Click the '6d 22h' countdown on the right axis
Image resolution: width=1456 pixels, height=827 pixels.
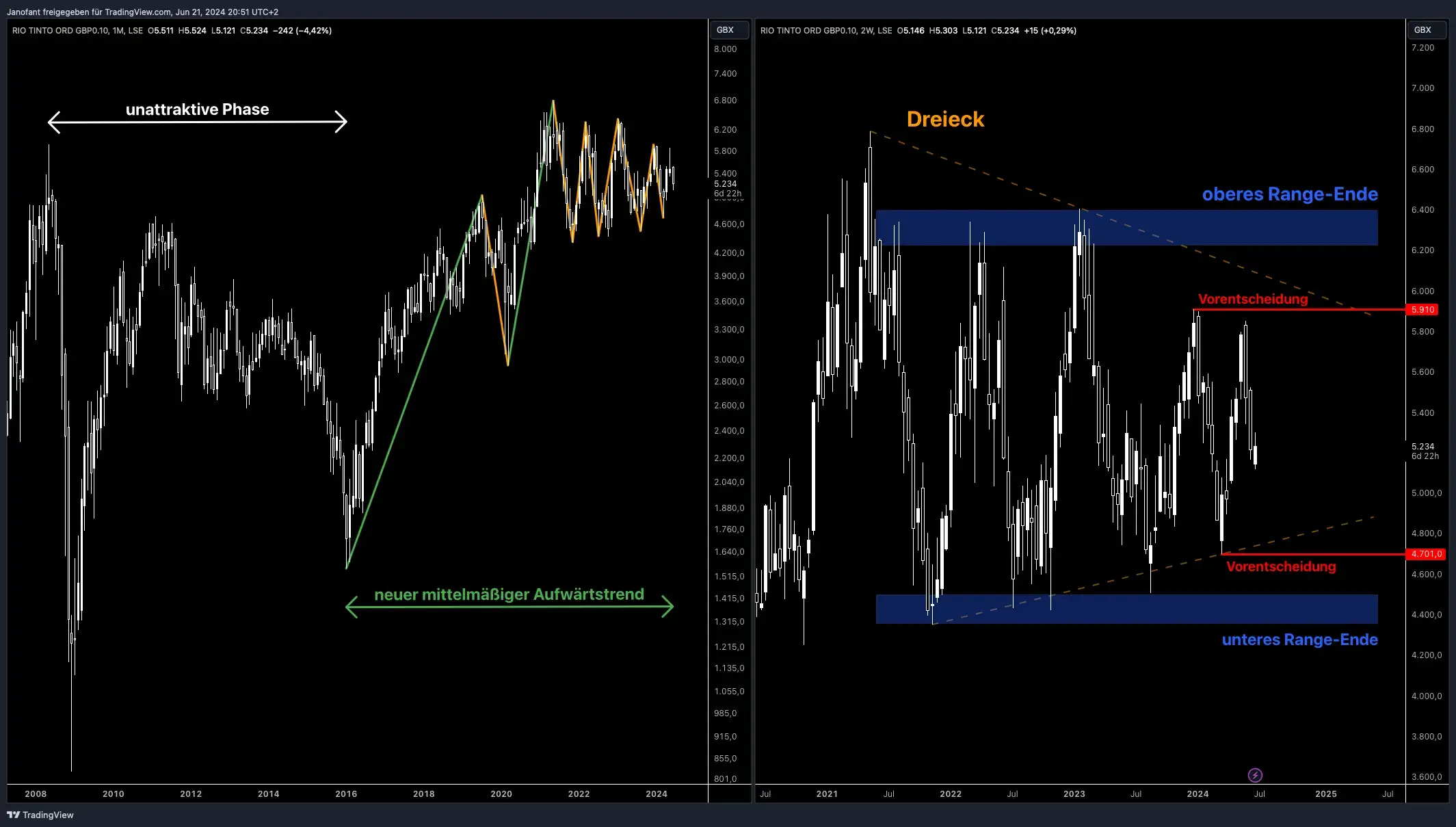click(x=1425, y=456)
